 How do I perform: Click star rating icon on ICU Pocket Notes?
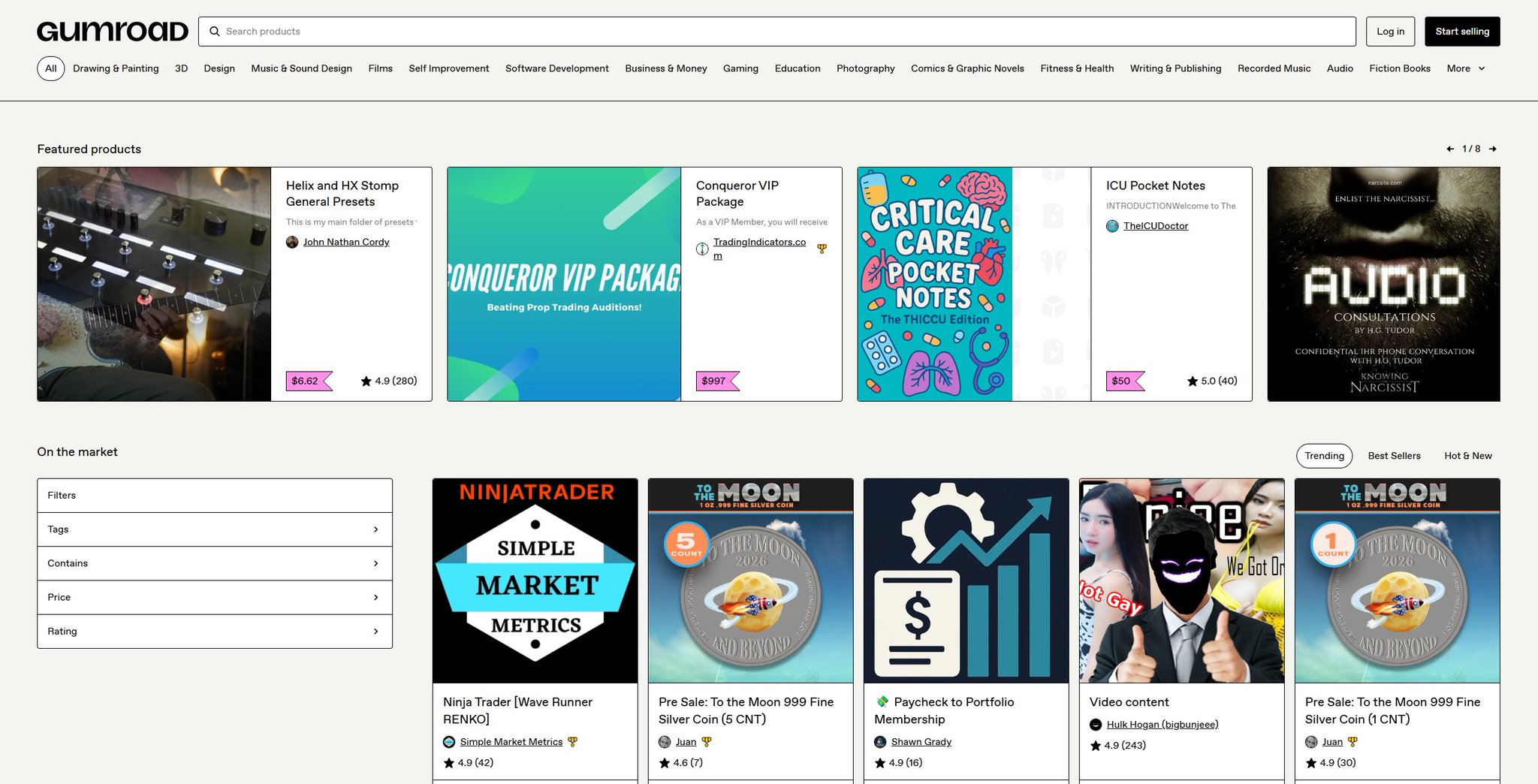click(1193, 381)
